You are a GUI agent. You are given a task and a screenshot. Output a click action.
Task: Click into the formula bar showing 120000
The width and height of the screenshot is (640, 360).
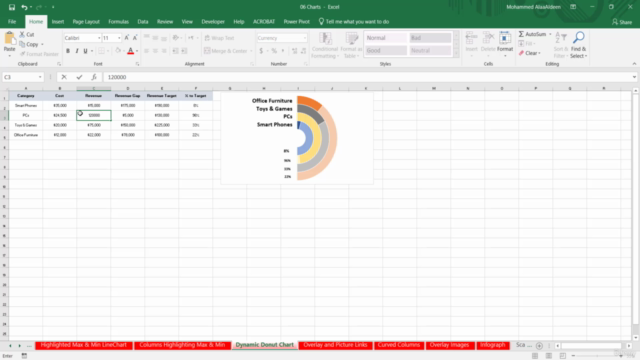tap(366, 77)
